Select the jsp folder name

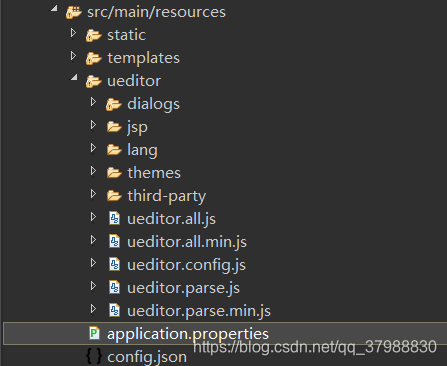click(x=137, y=128)
